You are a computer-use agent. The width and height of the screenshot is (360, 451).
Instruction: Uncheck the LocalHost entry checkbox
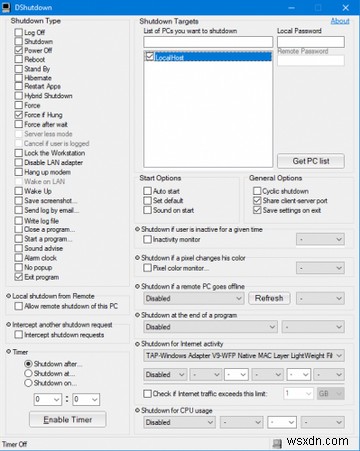[x=150, y=57]
